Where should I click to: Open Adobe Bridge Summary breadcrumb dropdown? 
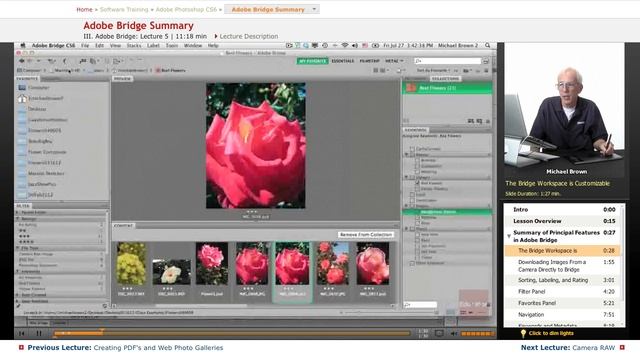(x=314, y=9)
